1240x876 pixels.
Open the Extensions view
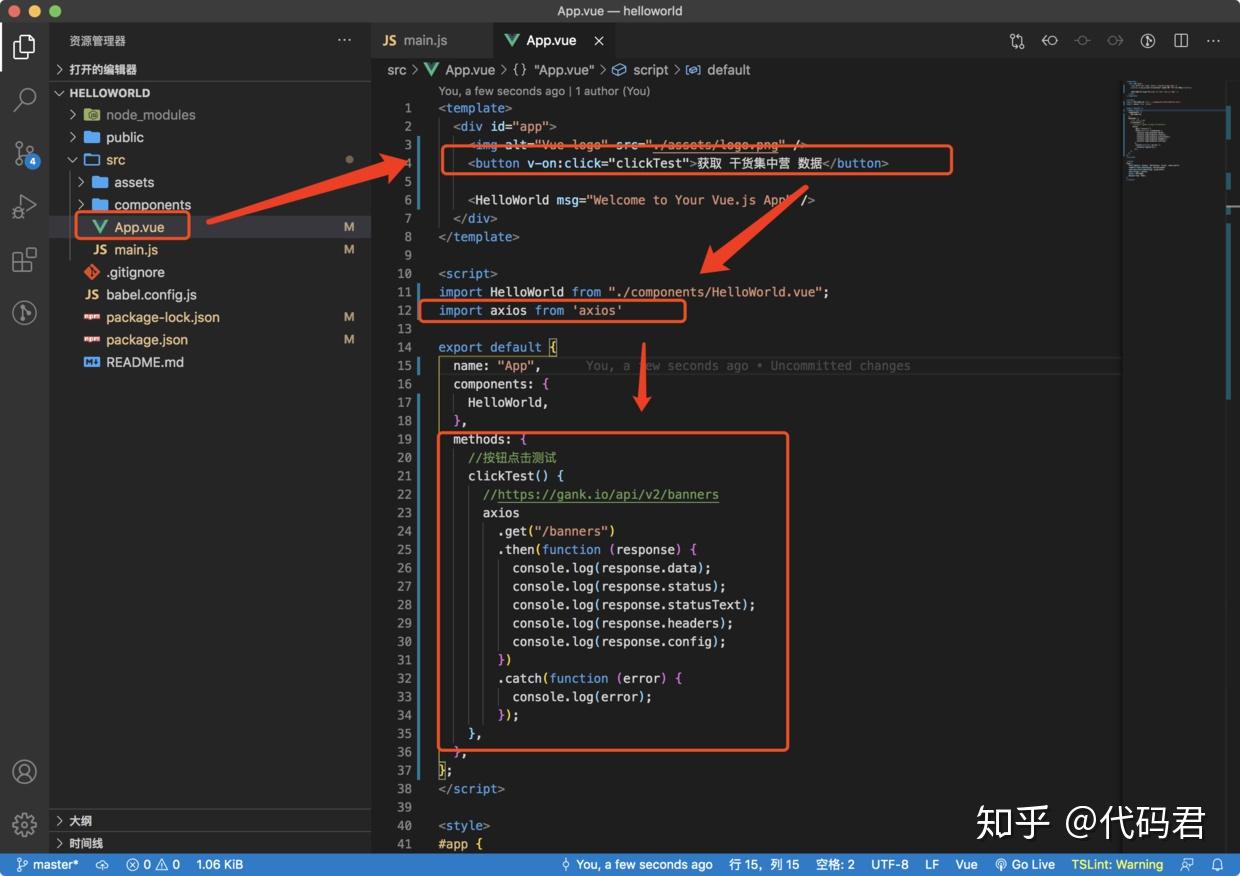tap(24, 260)
